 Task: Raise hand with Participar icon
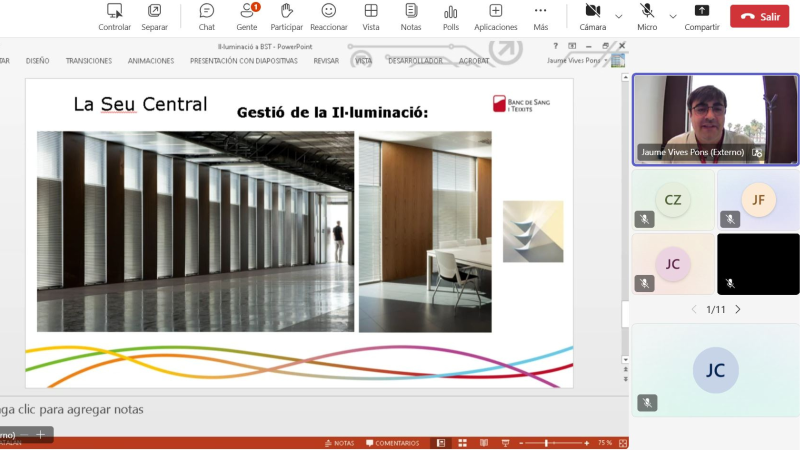point(286,17)
